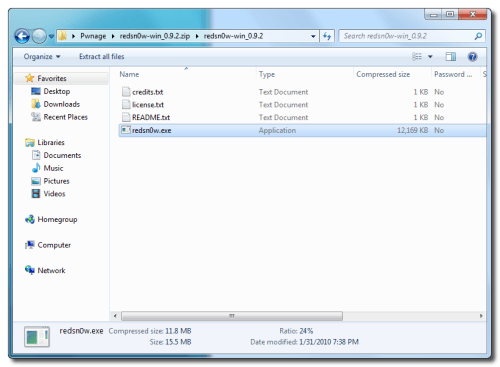Image resolution: width=500 pixels, height=367 pixels.
Task: Open the Help question mark icon
Action: pos(472,57)
